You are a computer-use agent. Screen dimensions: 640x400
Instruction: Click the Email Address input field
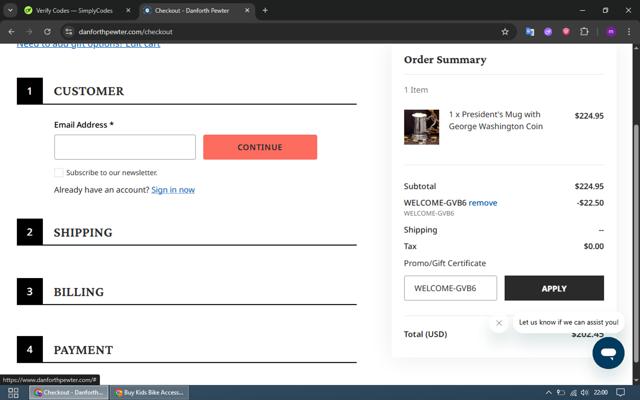click(125, 147)
